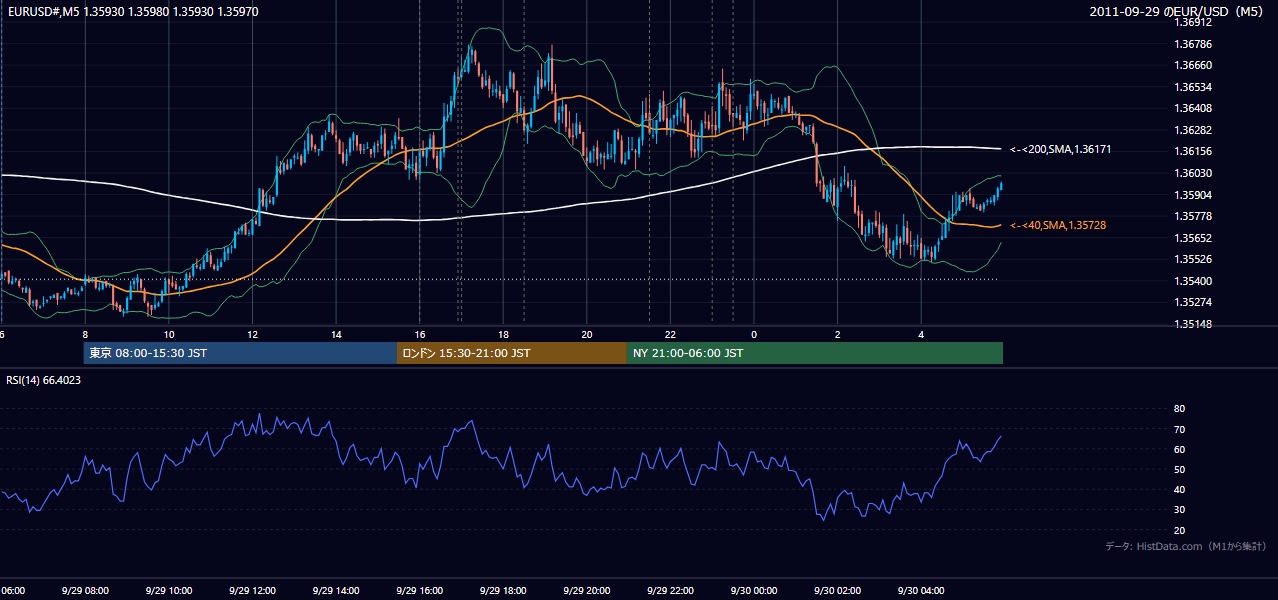This screenshot has width=1278, height=600.
Task: Click the ロンドン 15:30-21:00 JST session bar
Action: coord(512,353)
